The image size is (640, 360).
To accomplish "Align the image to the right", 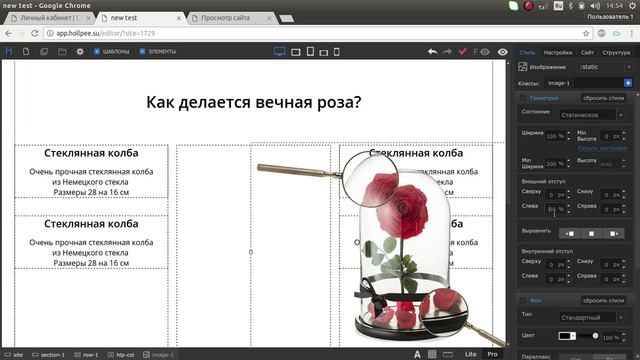I will 613,233.
